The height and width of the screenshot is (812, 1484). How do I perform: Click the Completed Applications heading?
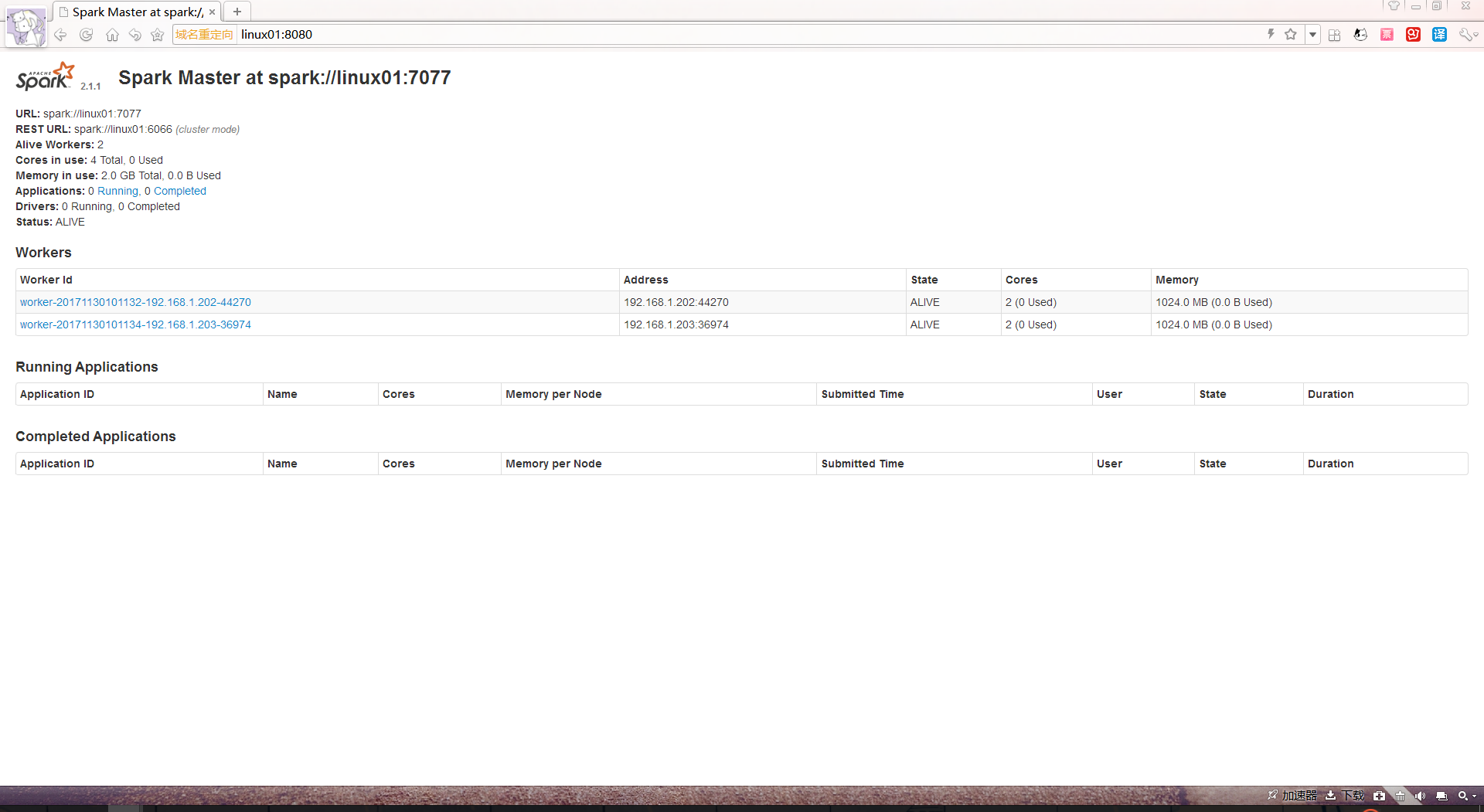pyautogui.click(x=96, y=437)
